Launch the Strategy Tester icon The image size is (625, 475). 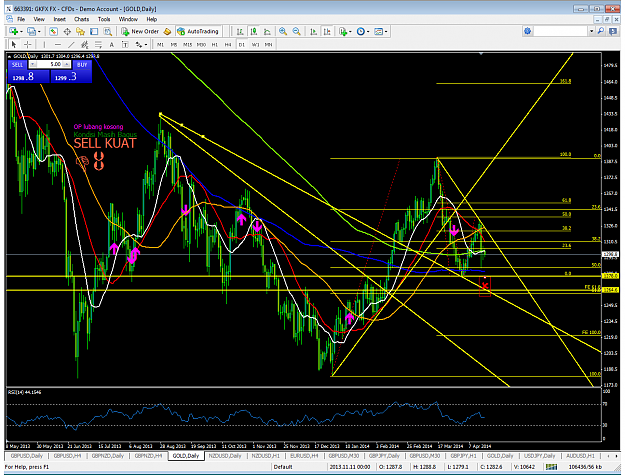[108, 31]
